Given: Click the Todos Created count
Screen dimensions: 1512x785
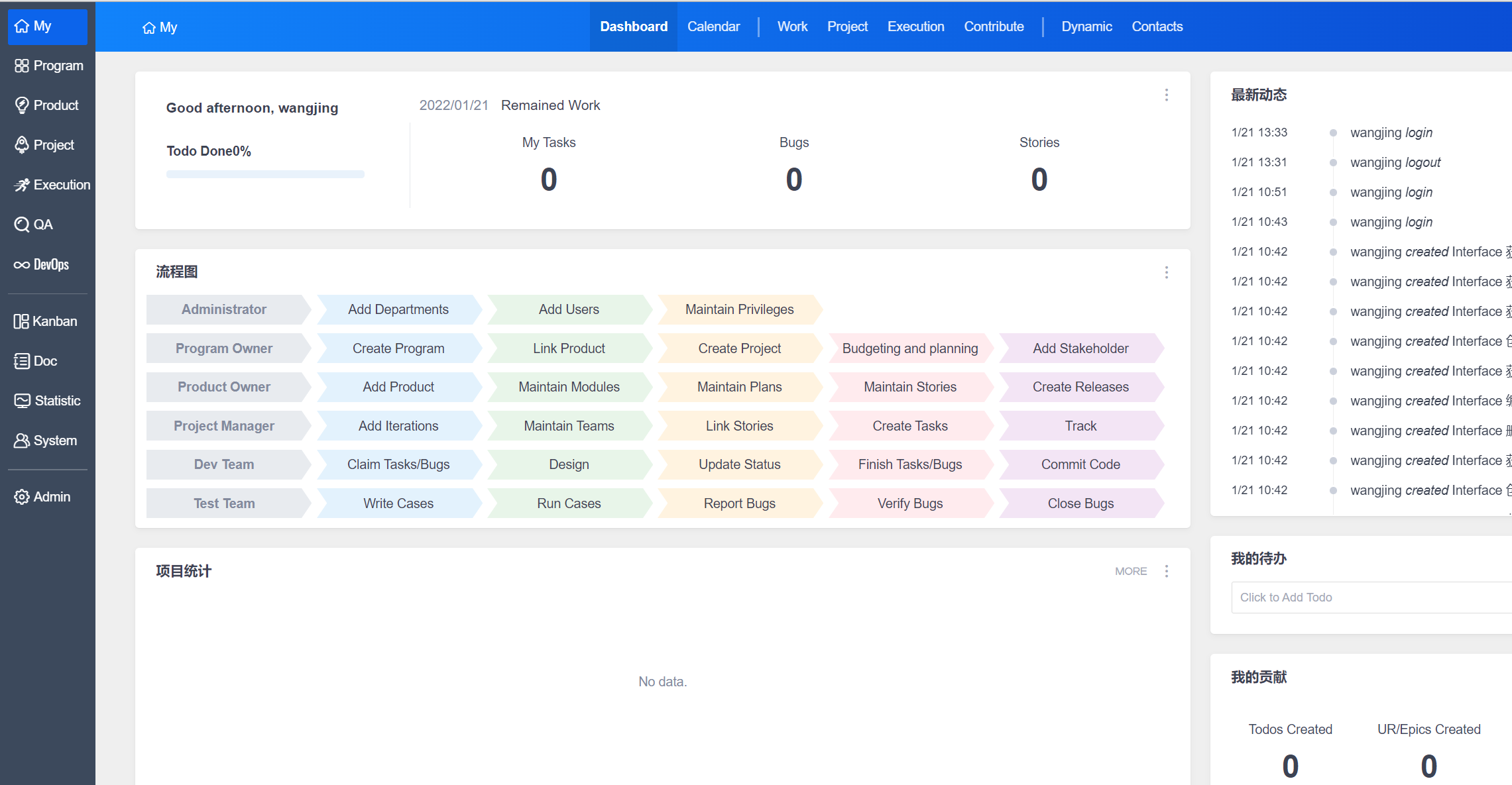Looking at the screenshot, I should click(x=1290, y=766).
